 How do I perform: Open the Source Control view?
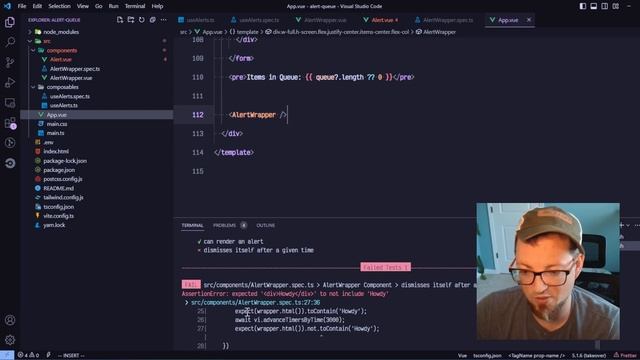click(x=10, y=62)
